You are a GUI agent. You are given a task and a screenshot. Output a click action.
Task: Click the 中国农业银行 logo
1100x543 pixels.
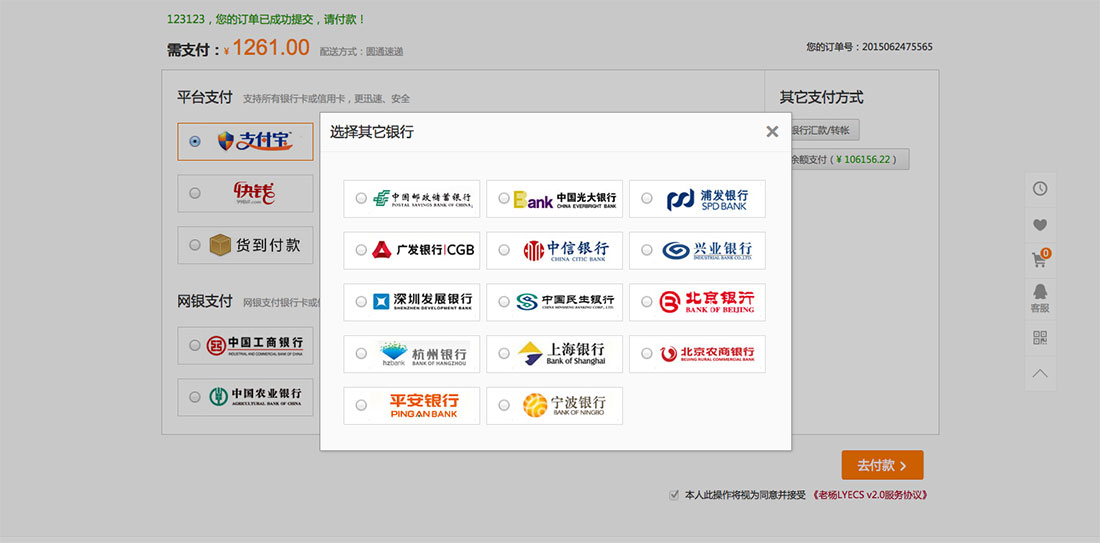(255, 397)
